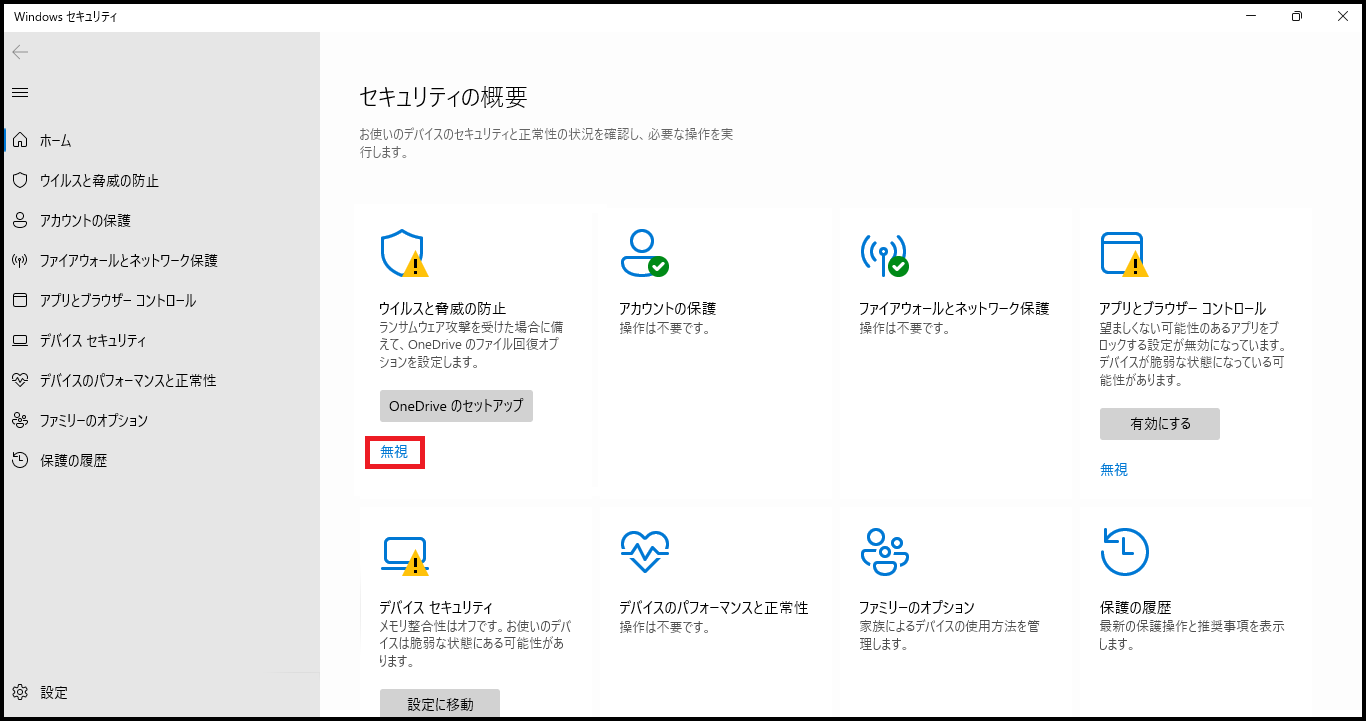This screenshot has height=721, width=1366.
Task: Open ファイアウォールとネットワーク保護 in sidebar
Action: [128, 261]
